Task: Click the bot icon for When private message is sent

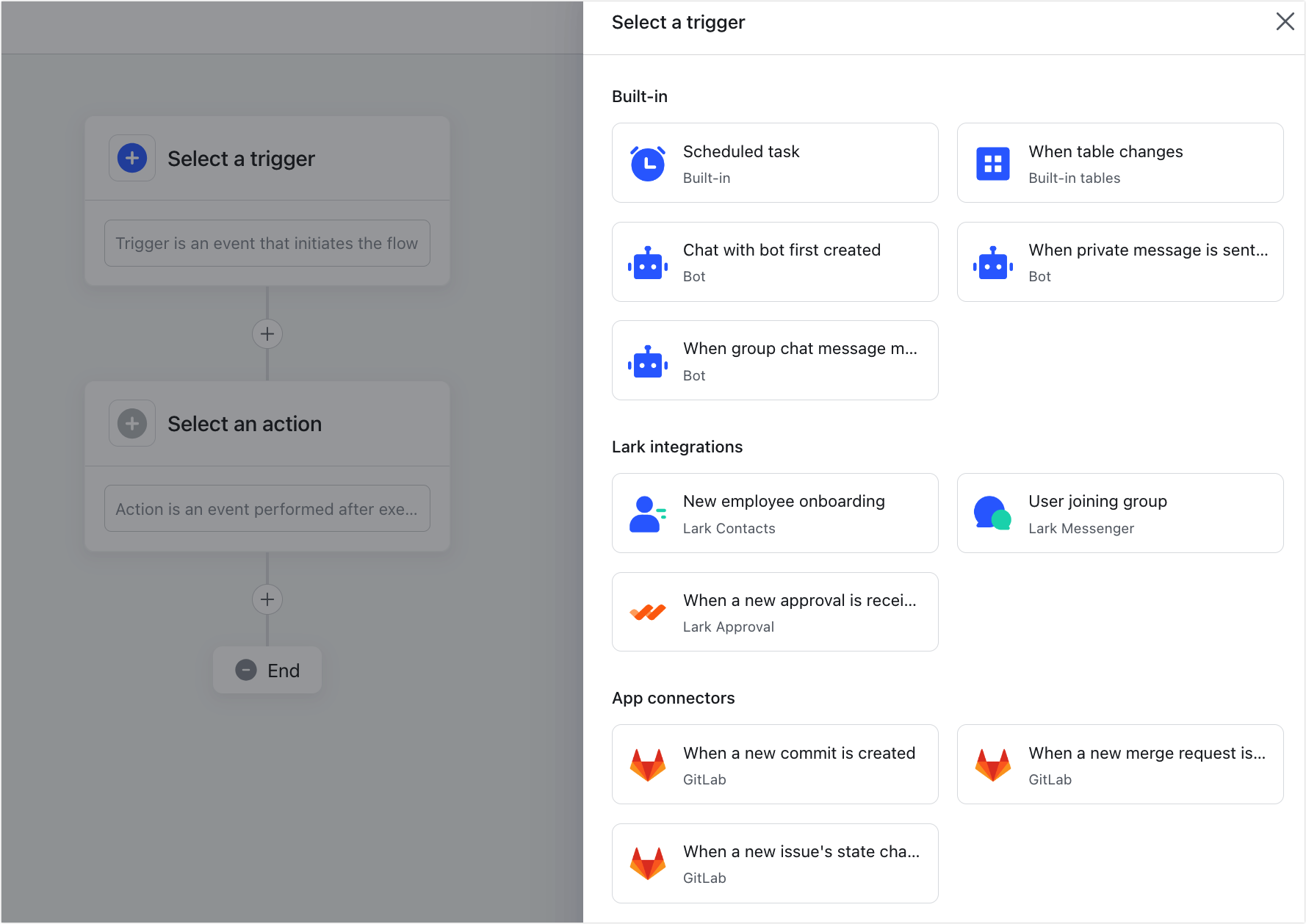Action: [993, 261]
